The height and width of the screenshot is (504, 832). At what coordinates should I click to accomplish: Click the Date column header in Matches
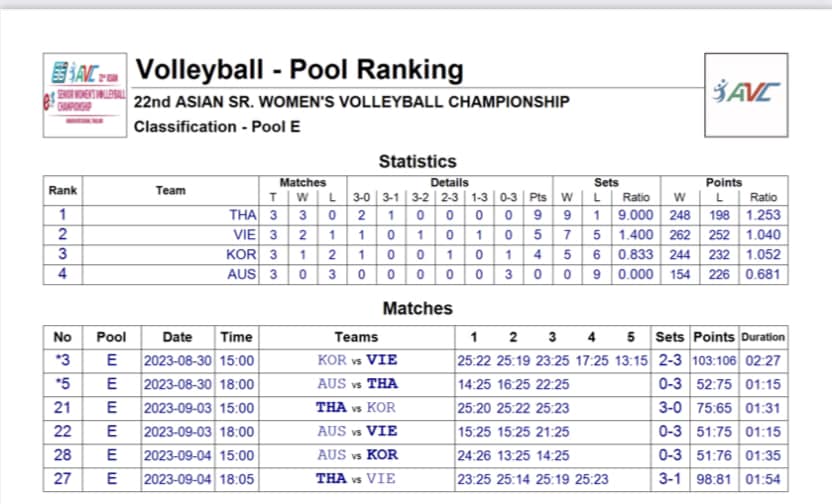(x=177, y=337)
